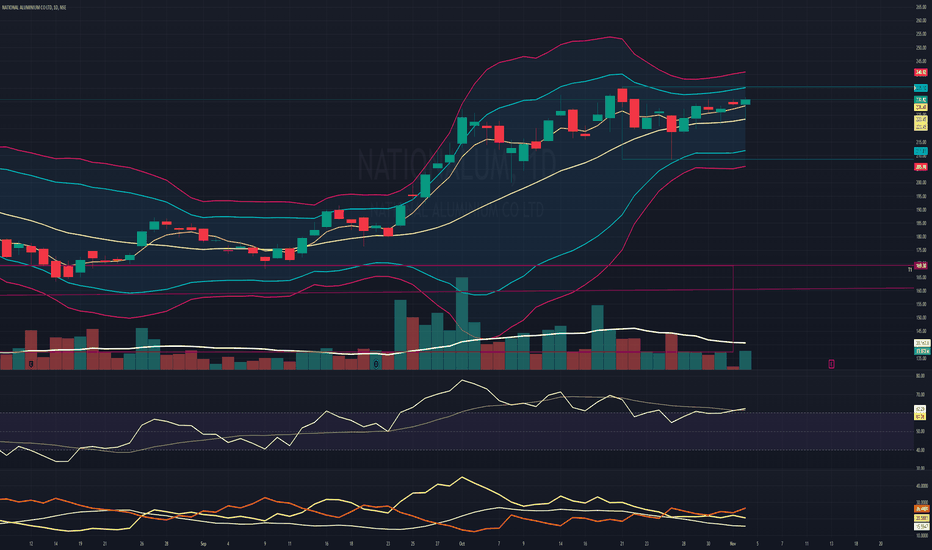The height and width of the screenshot is (550, 932).
Task: Click the red upper outer band price label
Action: tap(920, 73)
